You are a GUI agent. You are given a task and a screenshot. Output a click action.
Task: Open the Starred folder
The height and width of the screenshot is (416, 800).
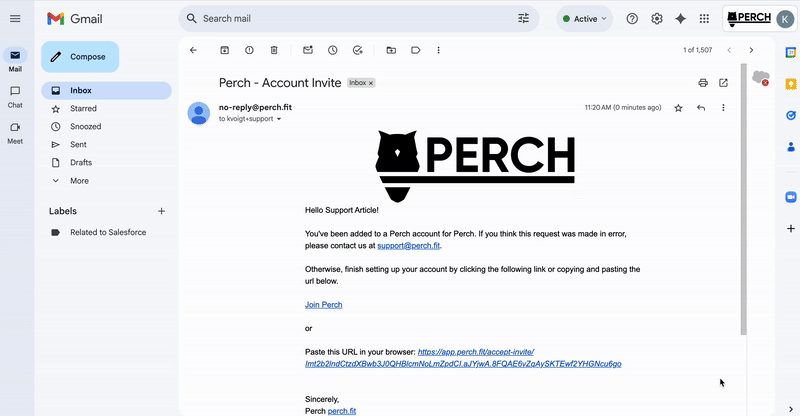point(83,108)
